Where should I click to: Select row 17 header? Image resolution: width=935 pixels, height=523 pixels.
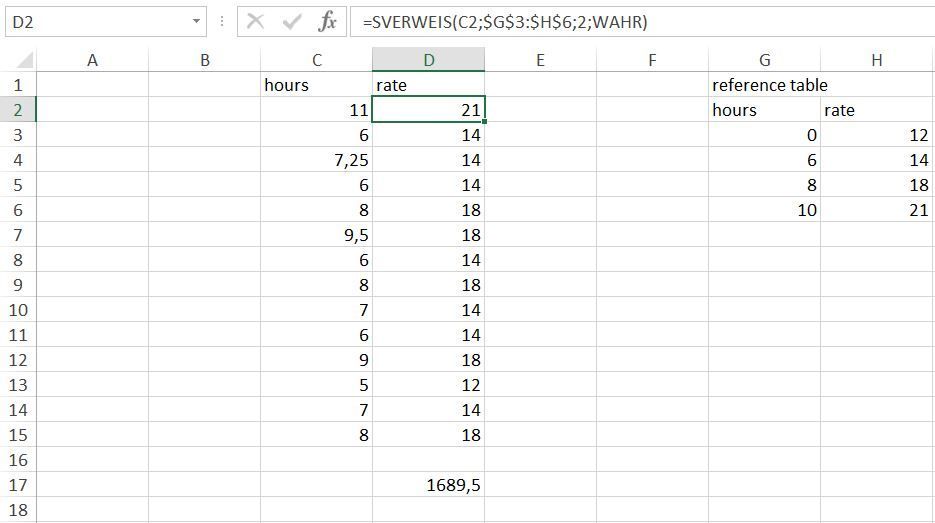[18, 485]
